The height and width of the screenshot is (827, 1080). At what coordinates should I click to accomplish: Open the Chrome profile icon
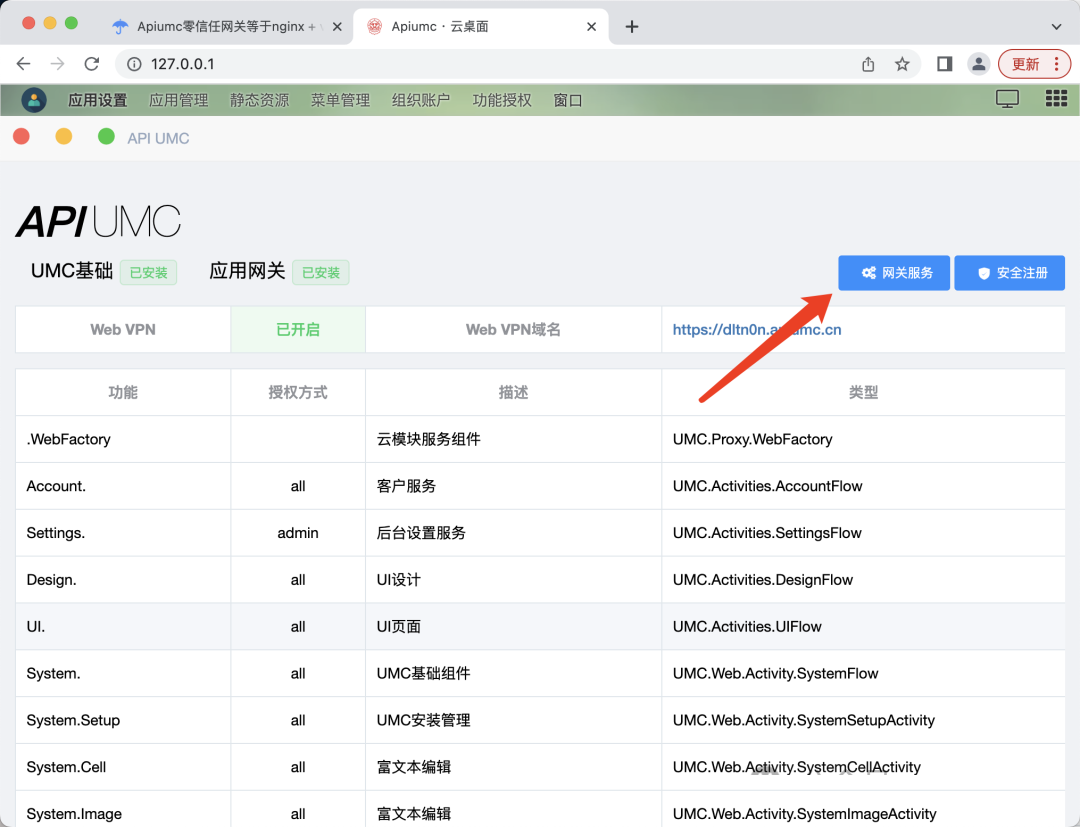(x=979, y=64)
